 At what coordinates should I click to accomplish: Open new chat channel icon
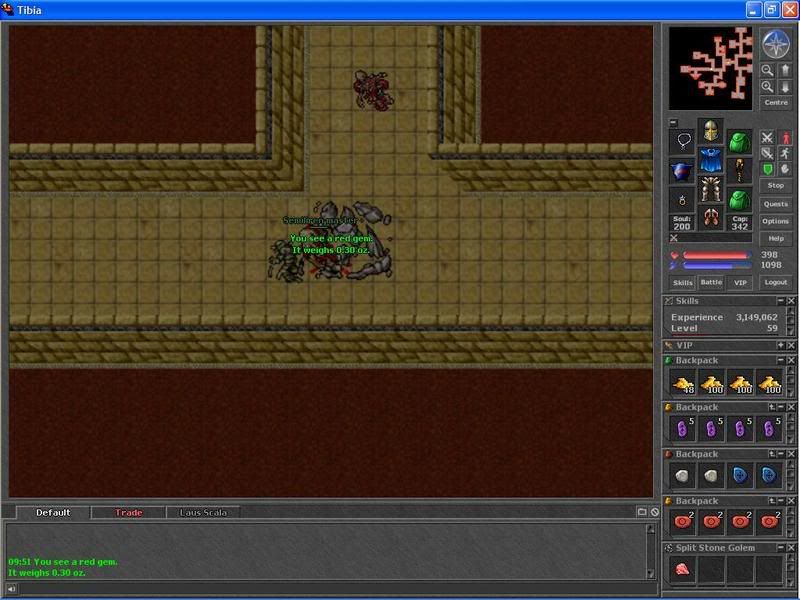(x=642, y=512)
